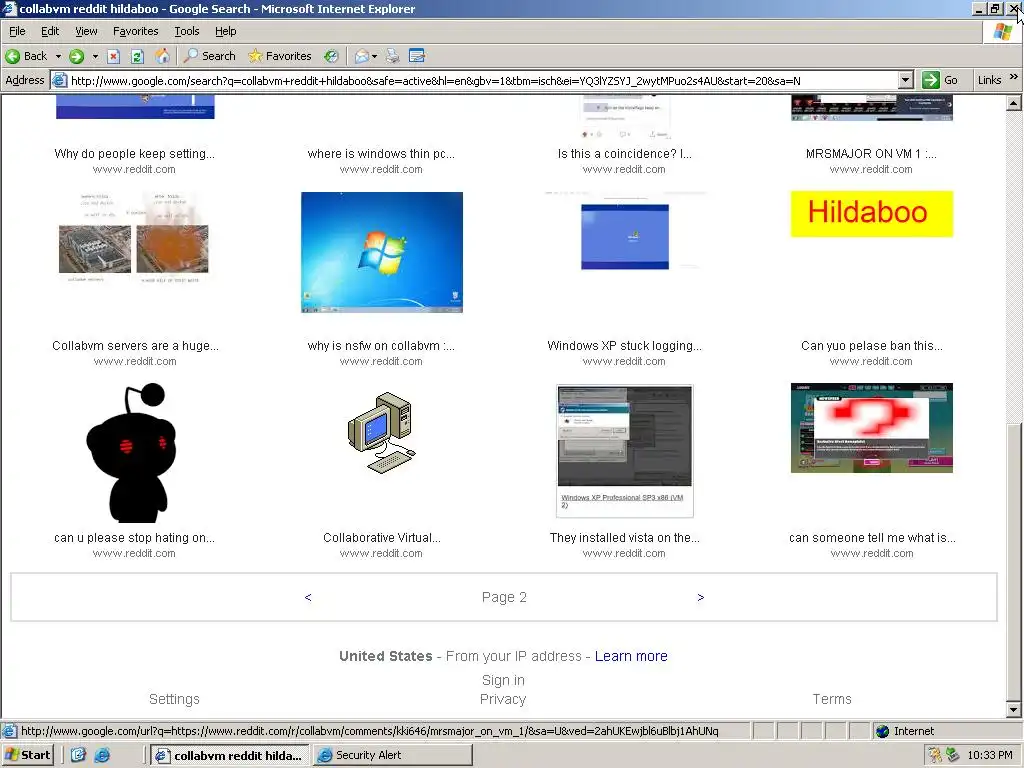Open the Favorites star button
Image resolution: width=1024 pixels, height=768 pixels.
point(280,56)
